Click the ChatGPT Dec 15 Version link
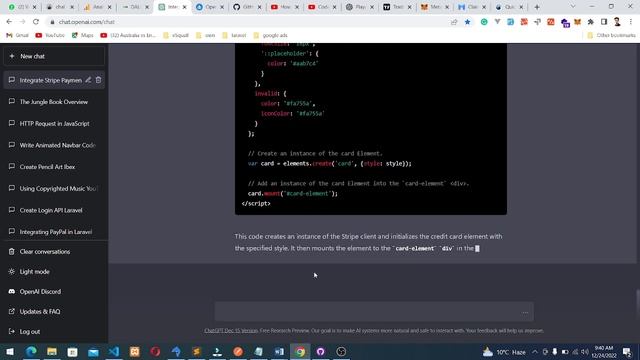640x360 pixels. pyautogui.click(x=231, y=331)
